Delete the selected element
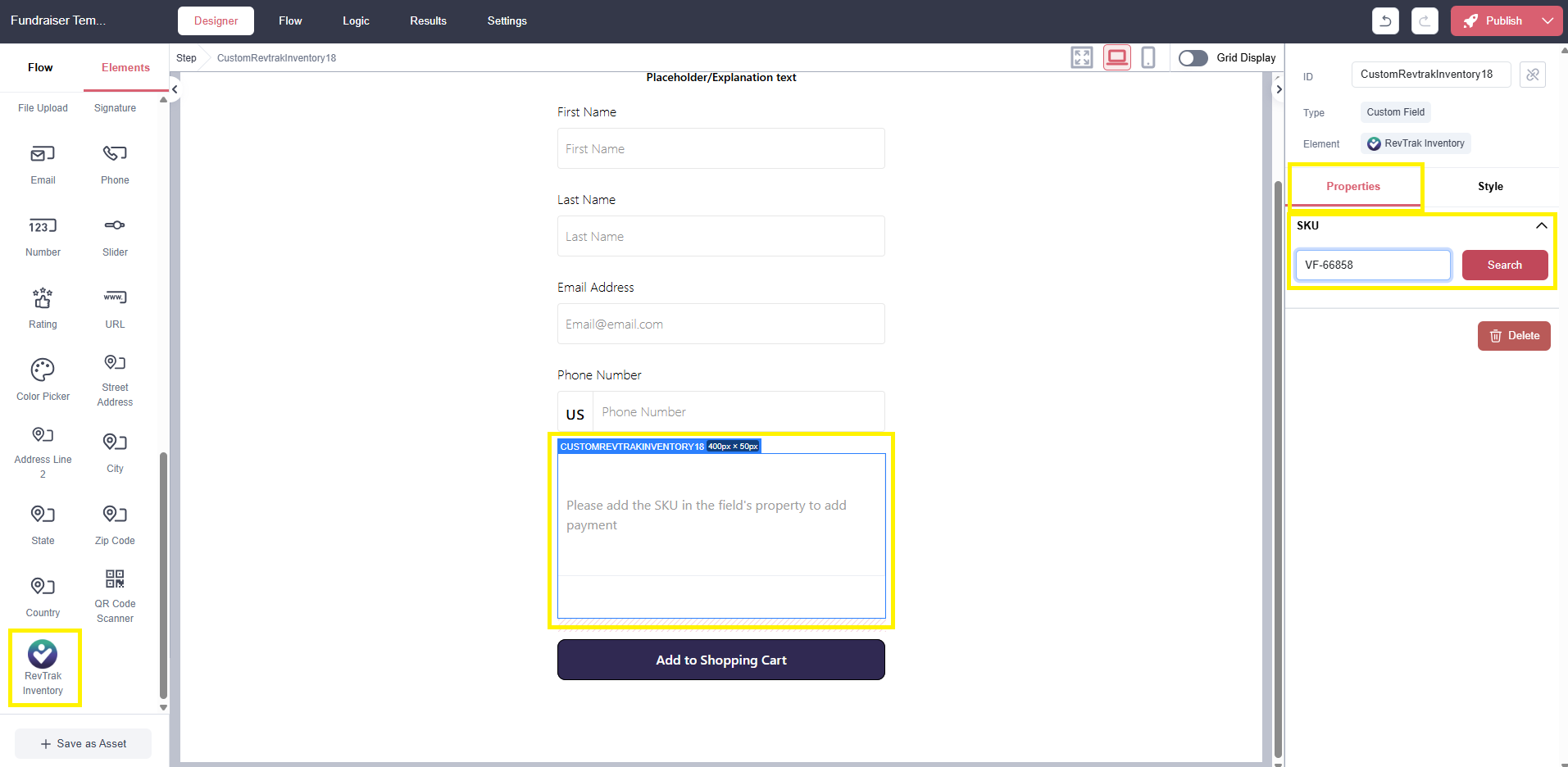This screenshot has width=1568, height=767. (1514, 336)
